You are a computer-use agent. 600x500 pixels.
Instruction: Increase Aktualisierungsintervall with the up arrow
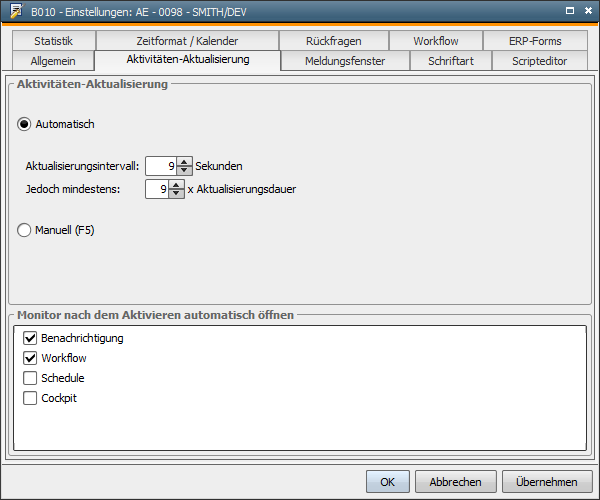184,161
